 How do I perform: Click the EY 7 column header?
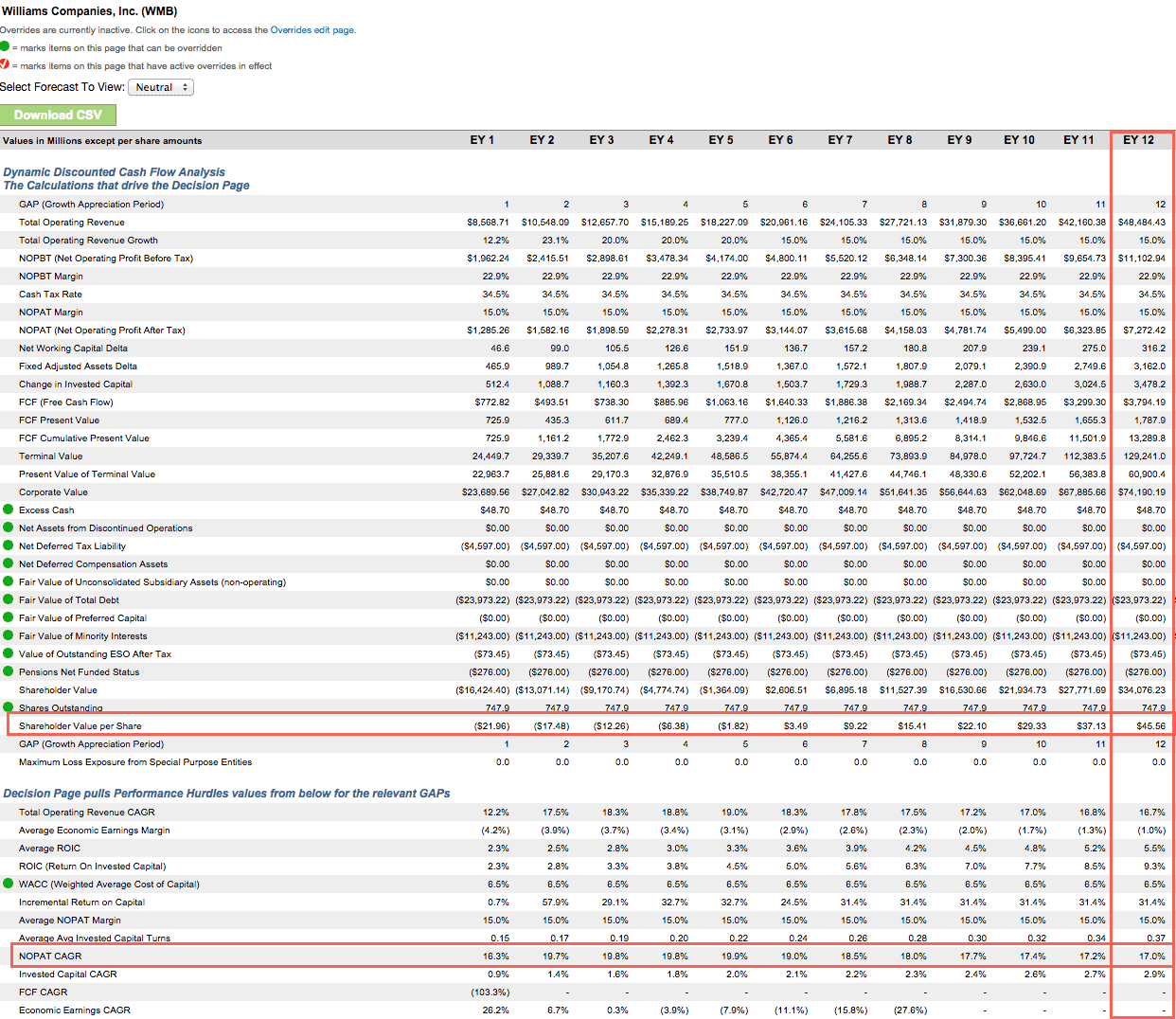840,140
